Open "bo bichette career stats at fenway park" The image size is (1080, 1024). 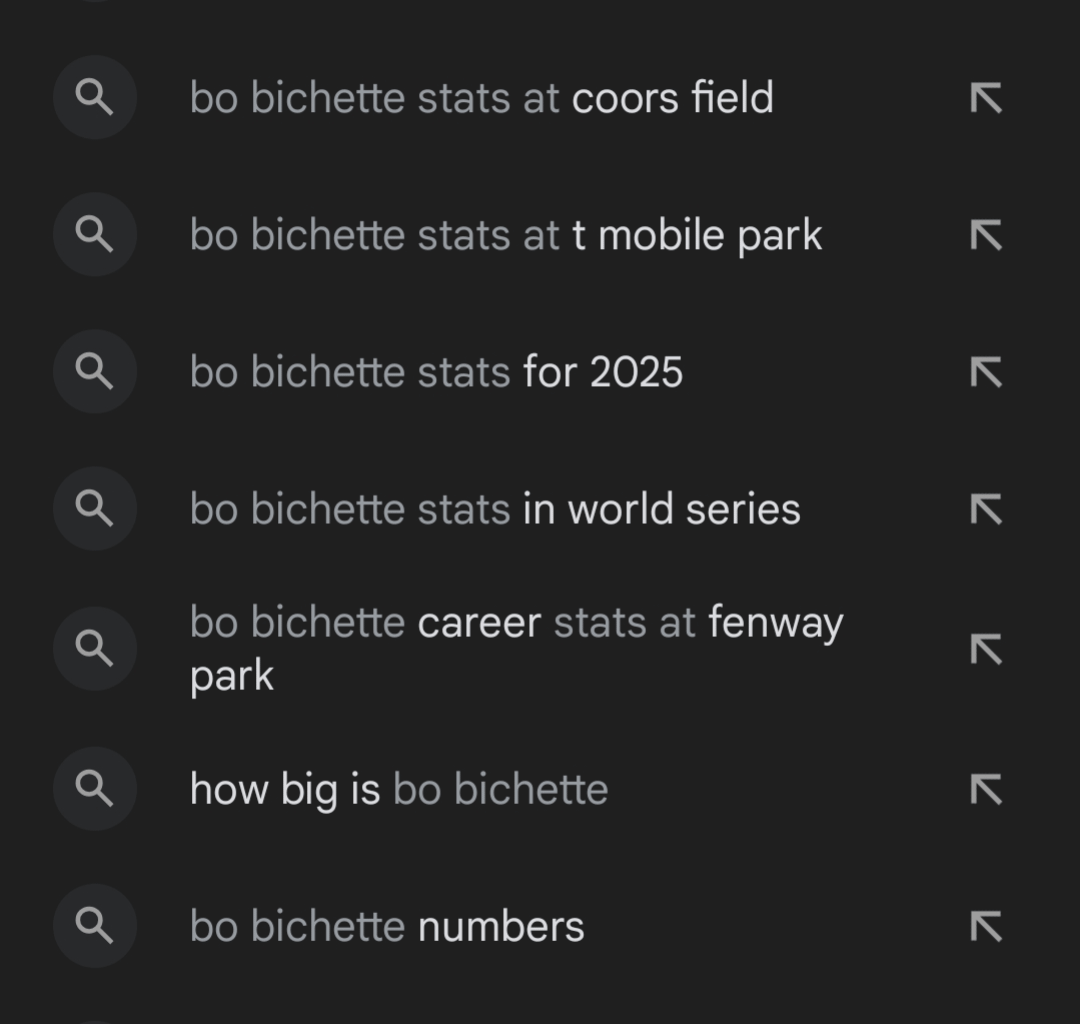(x=515, y=648)
